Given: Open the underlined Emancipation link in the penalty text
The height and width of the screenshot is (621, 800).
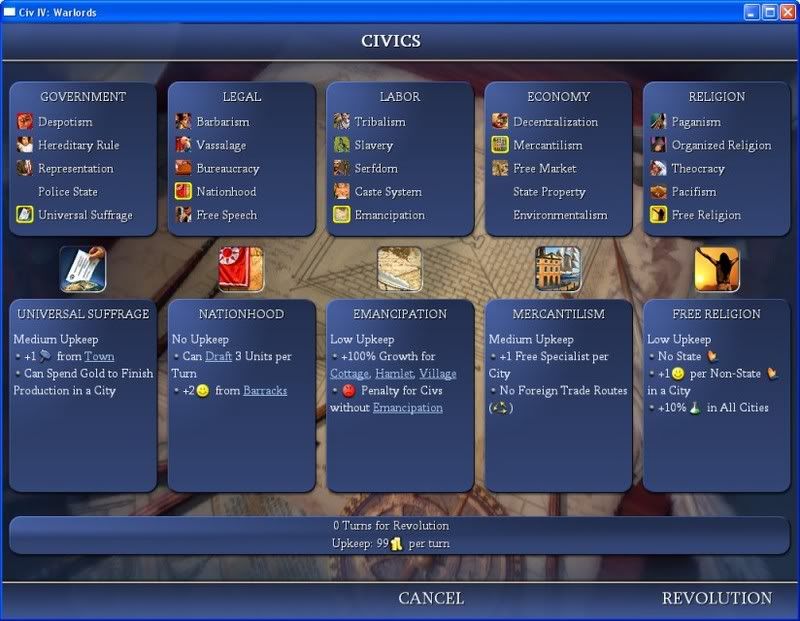Looking at the screenshot, I should click(408, 408).
